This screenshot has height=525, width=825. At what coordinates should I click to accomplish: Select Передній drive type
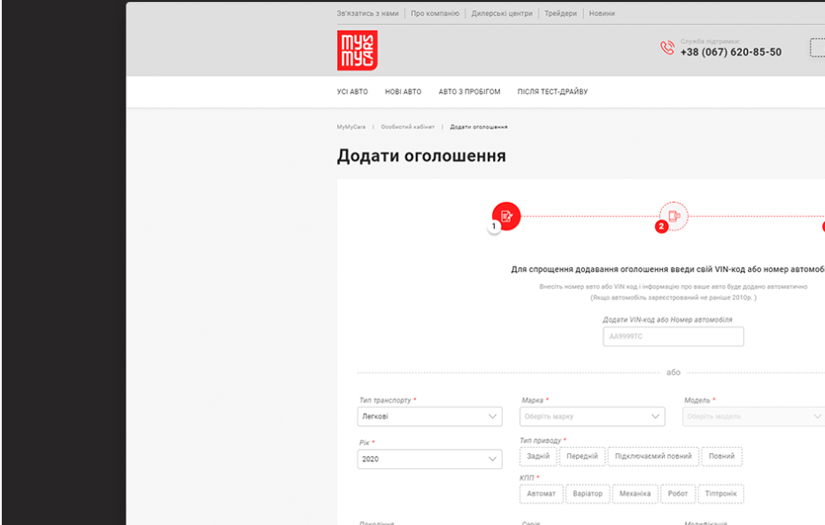(x=582, y=457)
